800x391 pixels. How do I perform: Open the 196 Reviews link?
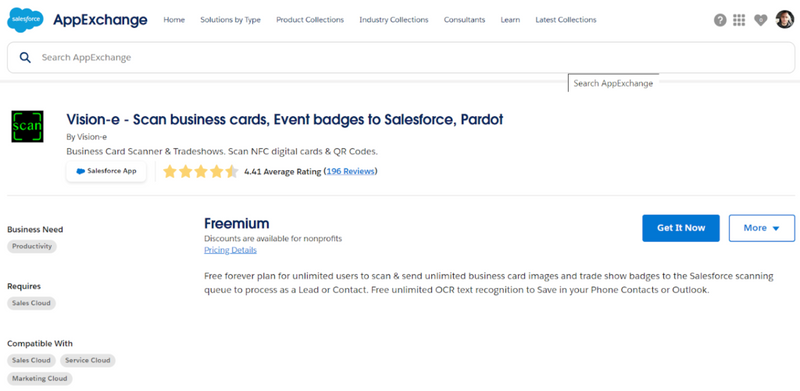coord(351,172)
